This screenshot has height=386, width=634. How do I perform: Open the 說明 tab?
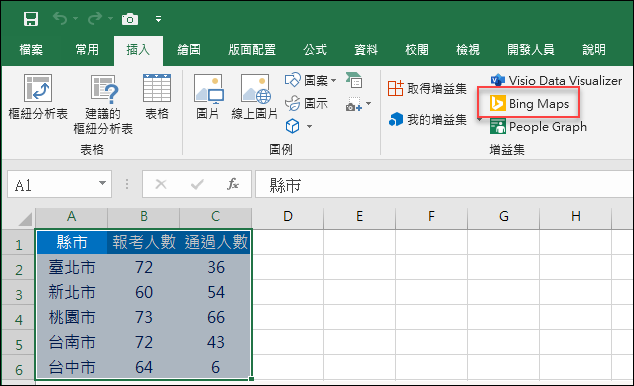594,50
